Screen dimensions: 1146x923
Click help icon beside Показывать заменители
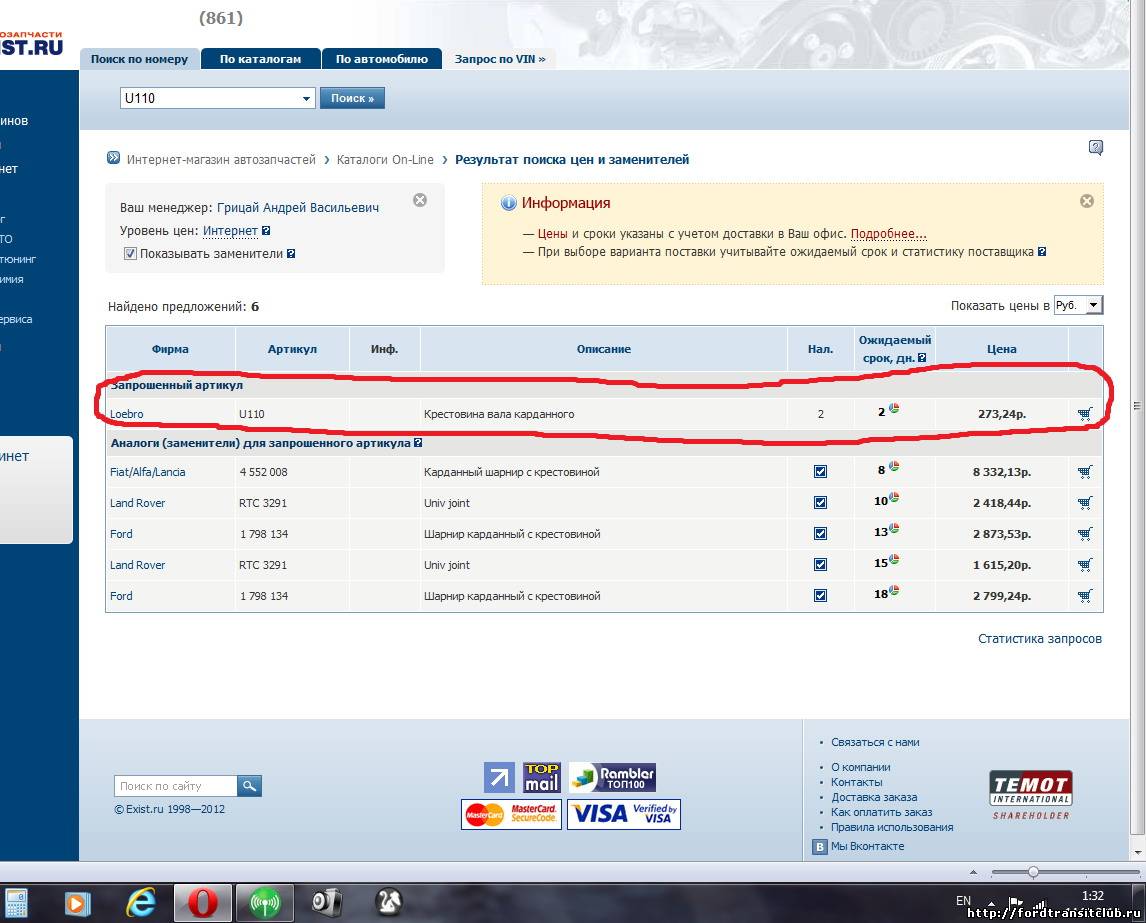coord(291,254)
